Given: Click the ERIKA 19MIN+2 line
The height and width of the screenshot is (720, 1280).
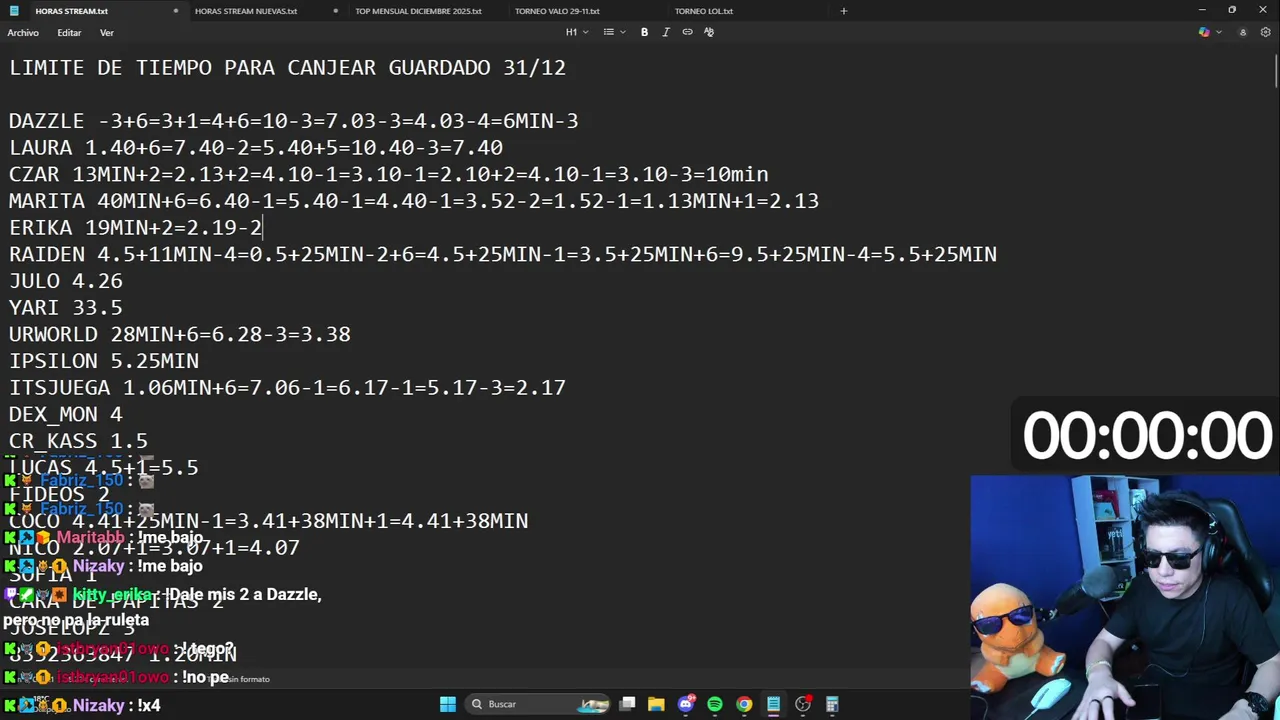Looking at the screenshot, I should 135,228.
